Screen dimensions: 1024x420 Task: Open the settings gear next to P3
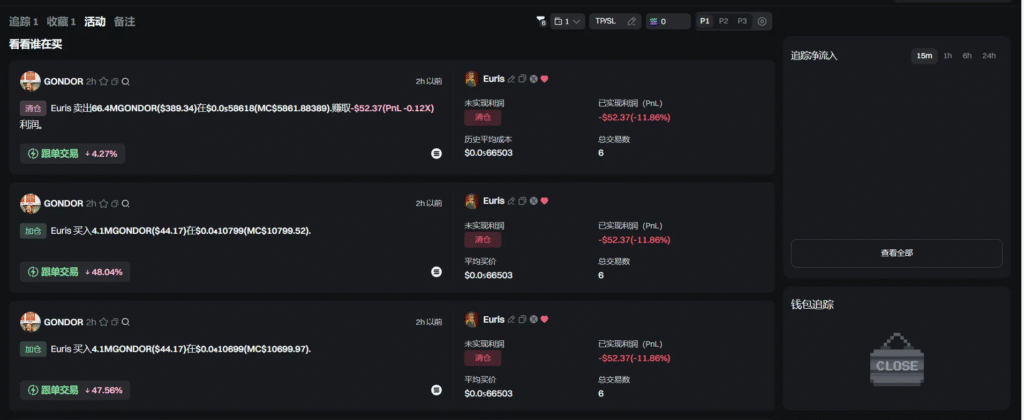[762, 21]
